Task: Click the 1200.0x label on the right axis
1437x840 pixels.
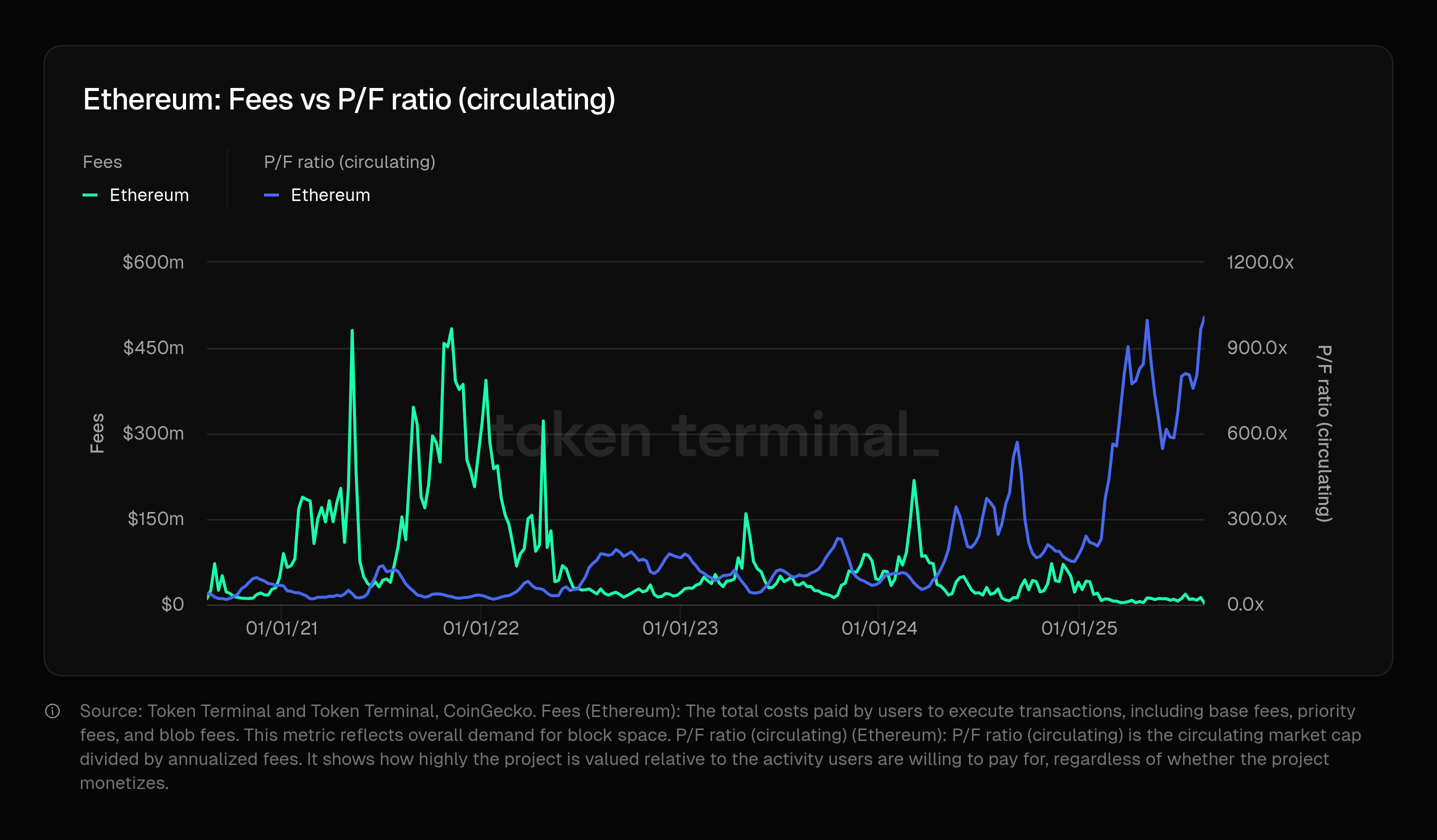Action: point(1260,262)
